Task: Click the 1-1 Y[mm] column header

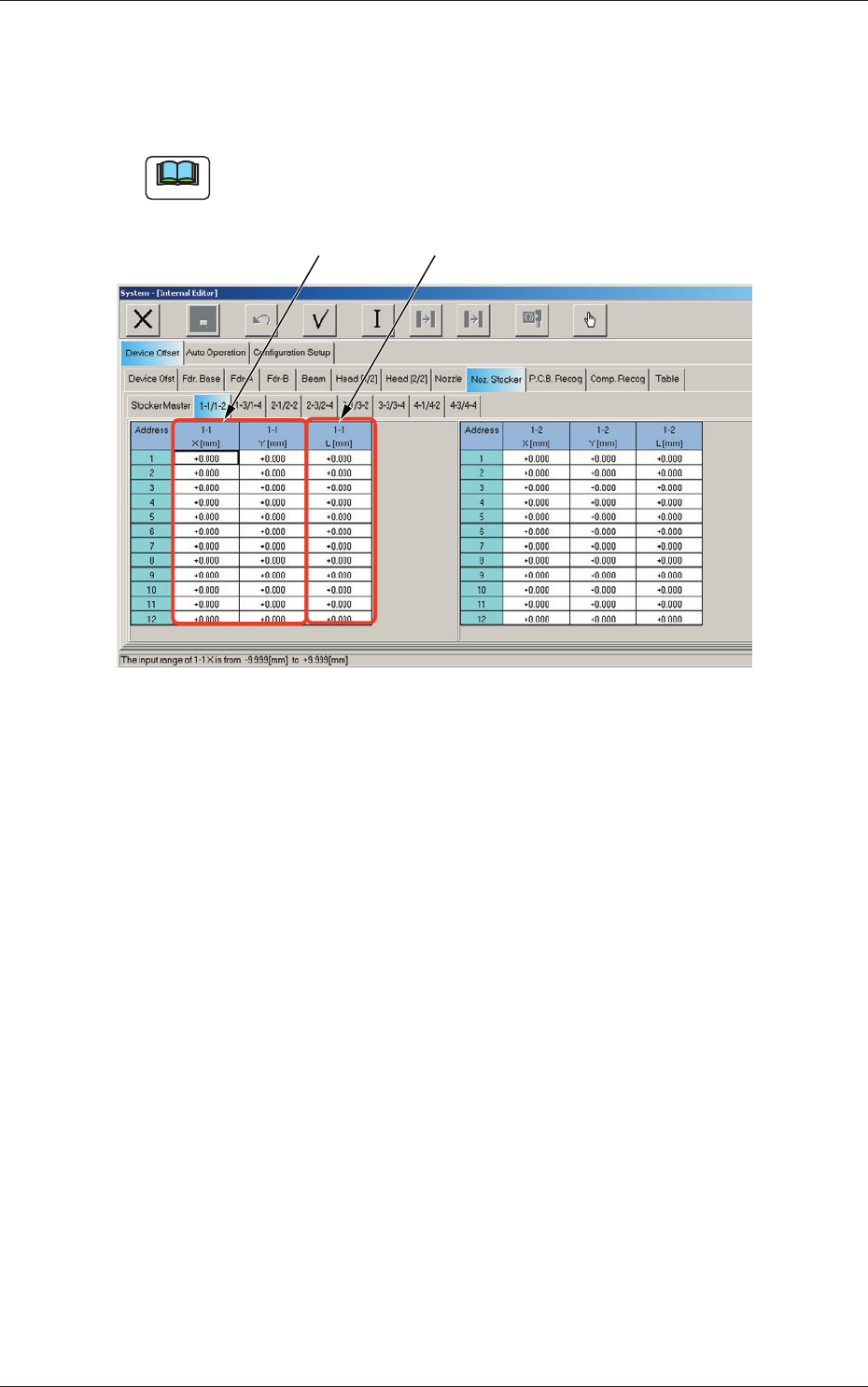Action: click(273, 437)
